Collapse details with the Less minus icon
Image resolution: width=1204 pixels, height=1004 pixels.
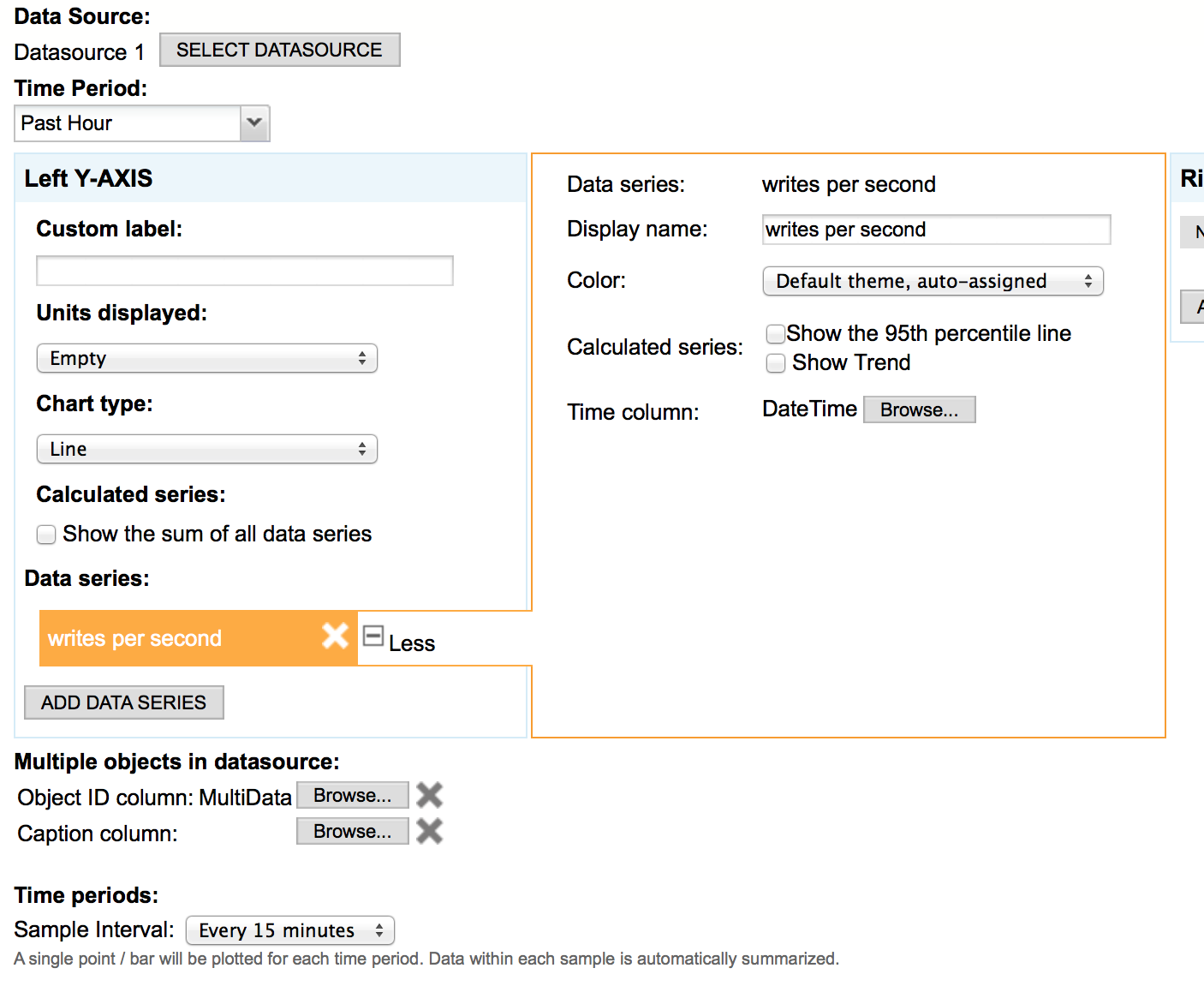click(x=373, y=636)
